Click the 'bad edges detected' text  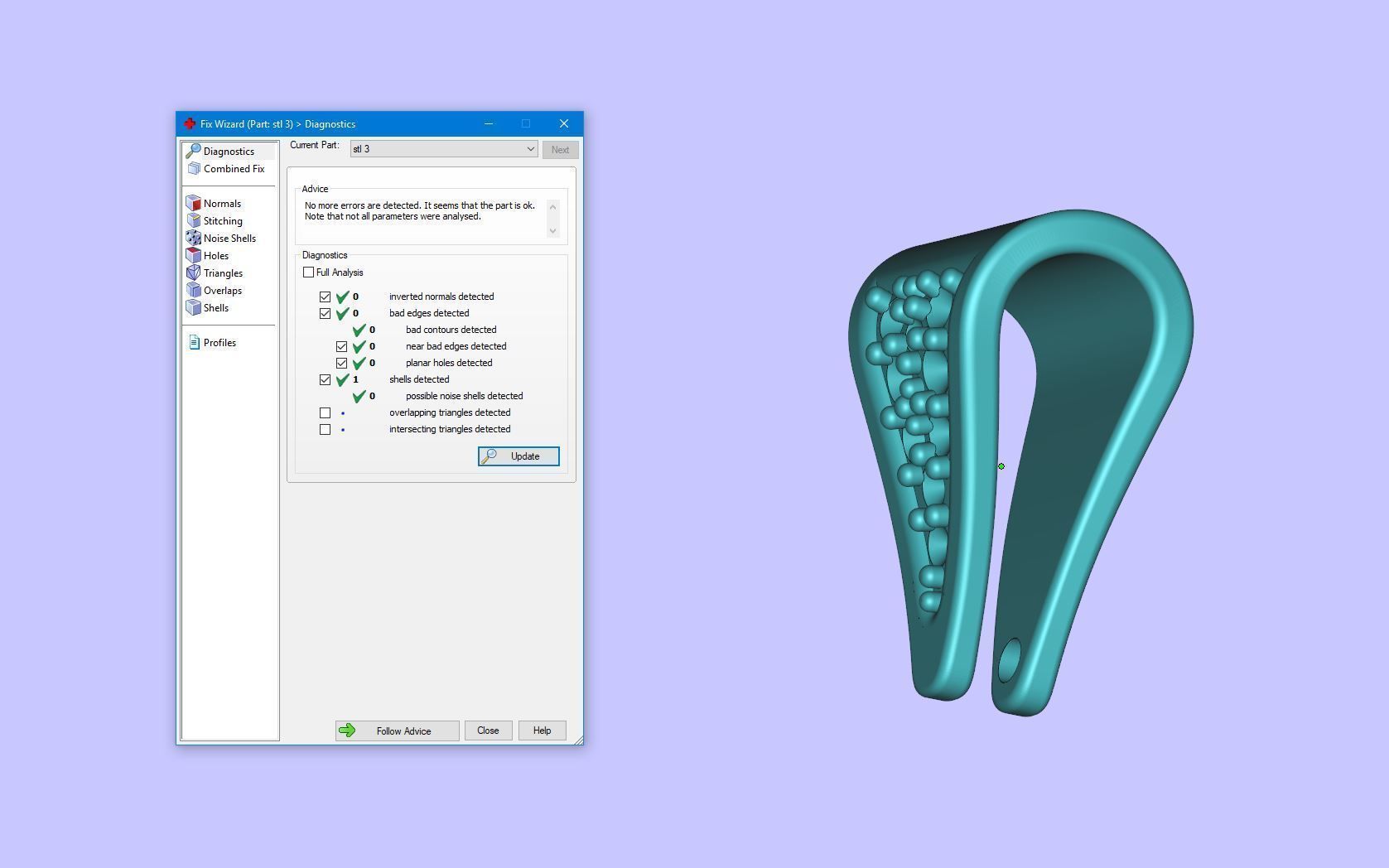(429, 313)
